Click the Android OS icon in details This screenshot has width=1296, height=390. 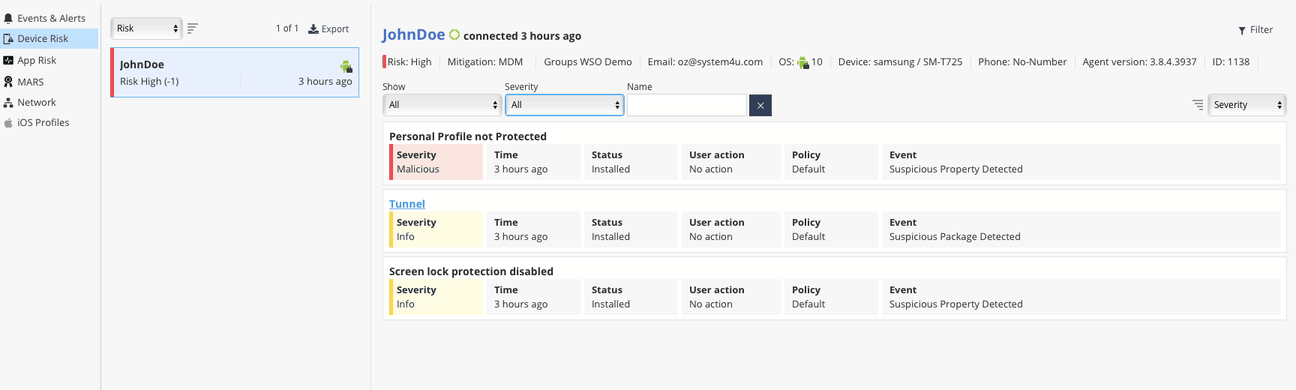tap(802, 62)
